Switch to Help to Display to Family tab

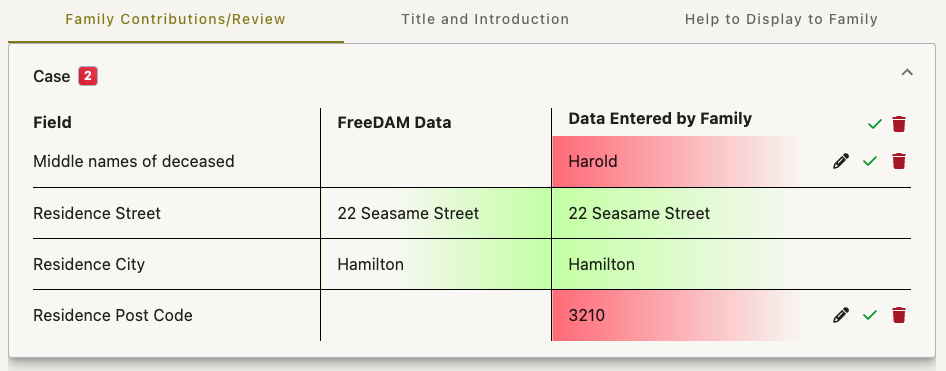coord(781,19)
